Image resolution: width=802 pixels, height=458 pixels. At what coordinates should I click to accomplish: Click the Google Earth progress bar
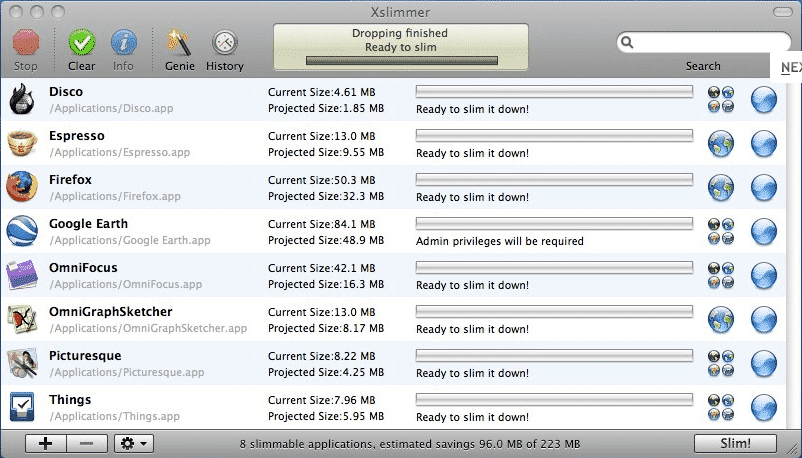(x=554, y=224)
